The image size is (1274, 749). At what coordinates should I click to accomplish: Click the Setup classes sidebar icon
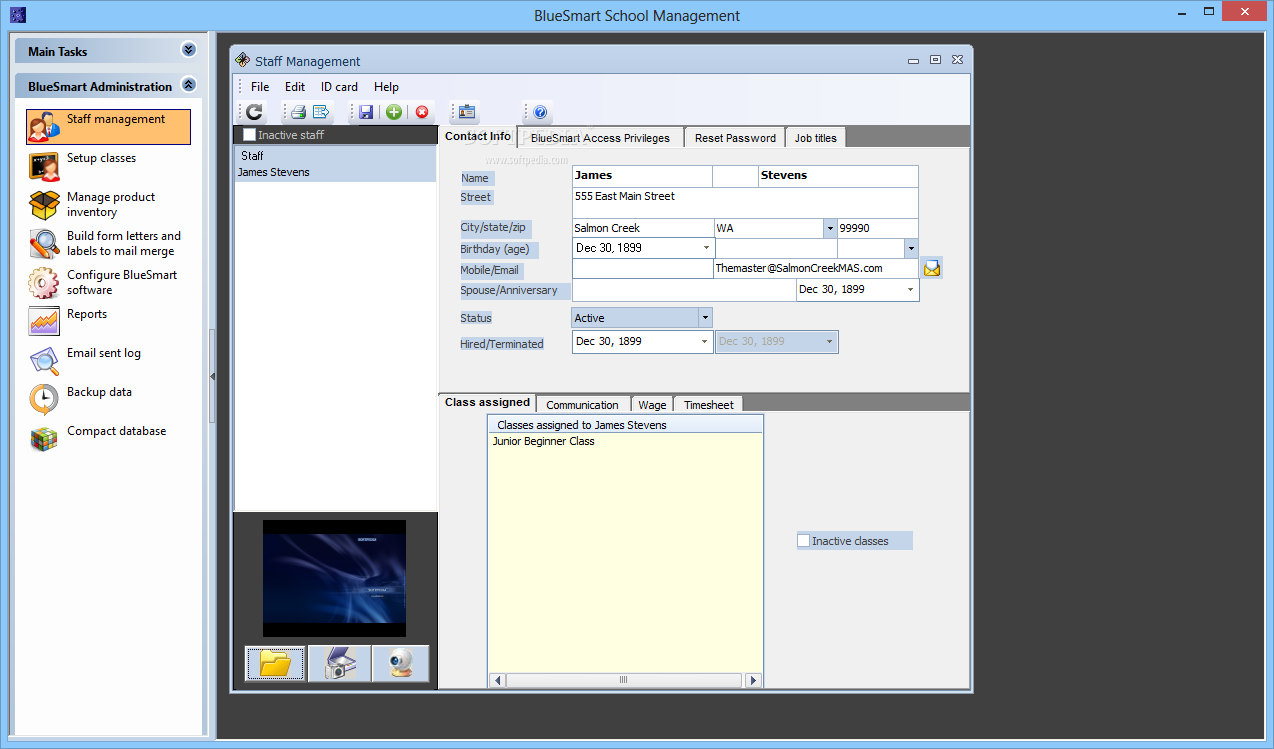[x=44, y=166]
